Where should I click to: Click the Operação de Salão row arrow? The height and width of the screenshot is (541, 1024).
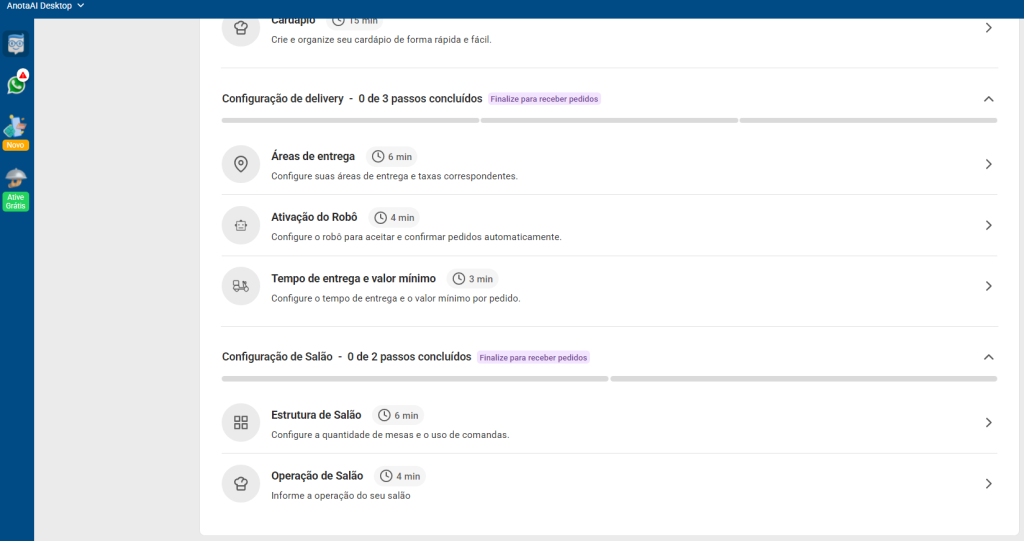[x=988, y=483]
